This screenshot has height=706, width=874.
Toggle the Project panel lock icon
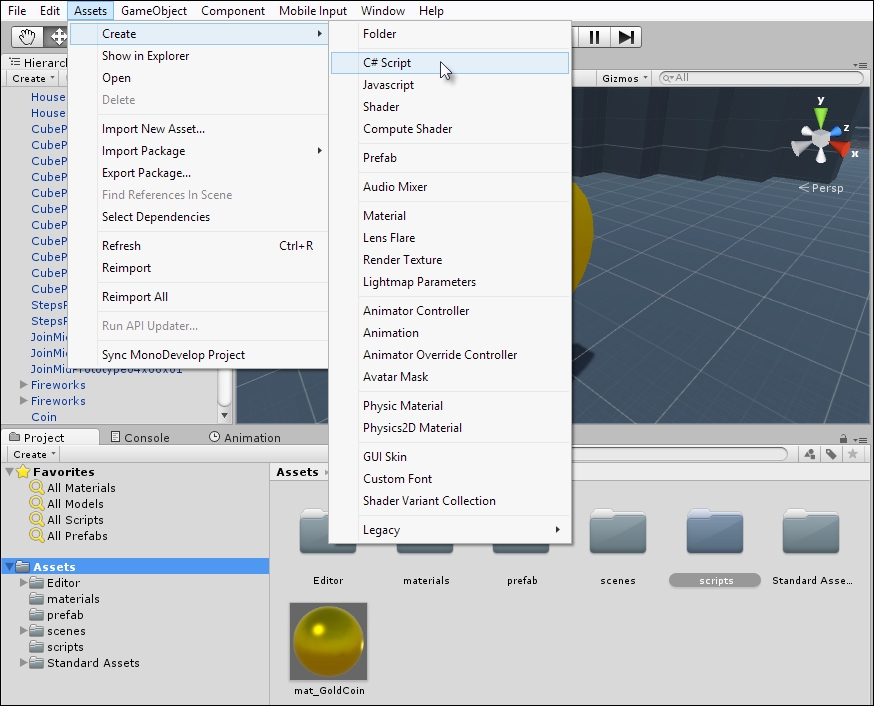click(x=843, y=438)
